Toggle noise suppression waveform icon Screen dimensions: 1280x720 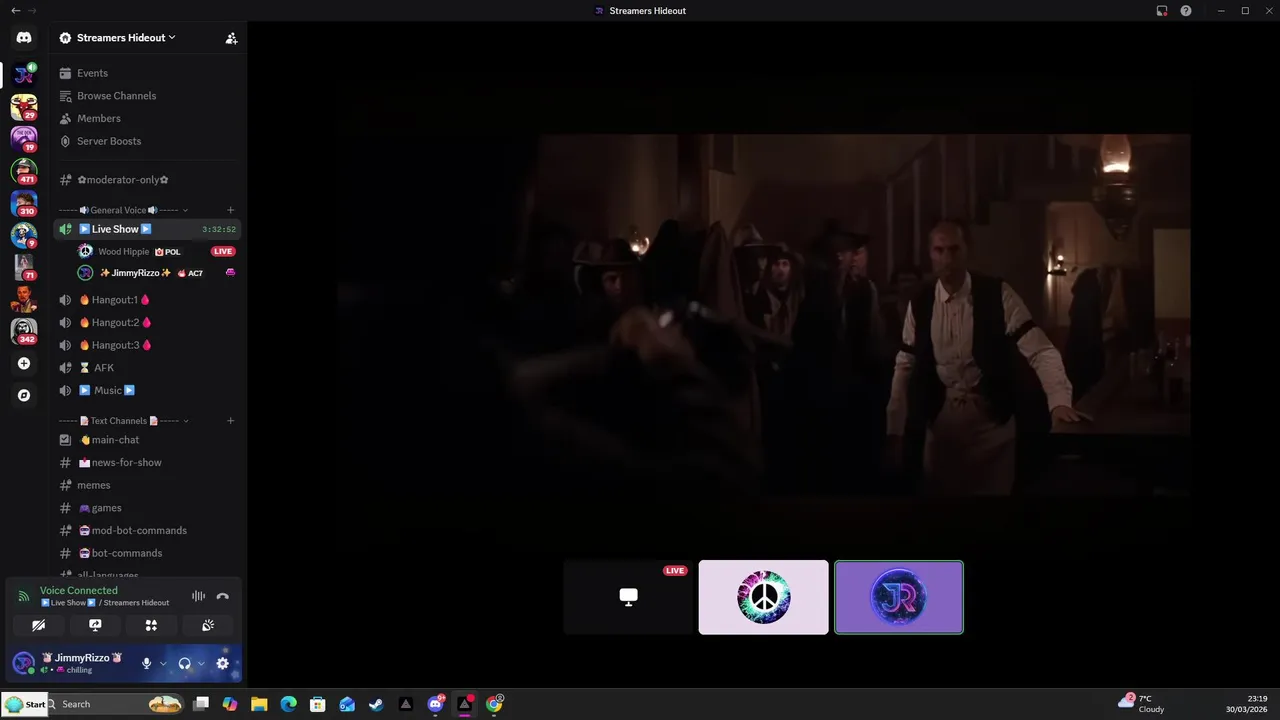coord(198,596)
